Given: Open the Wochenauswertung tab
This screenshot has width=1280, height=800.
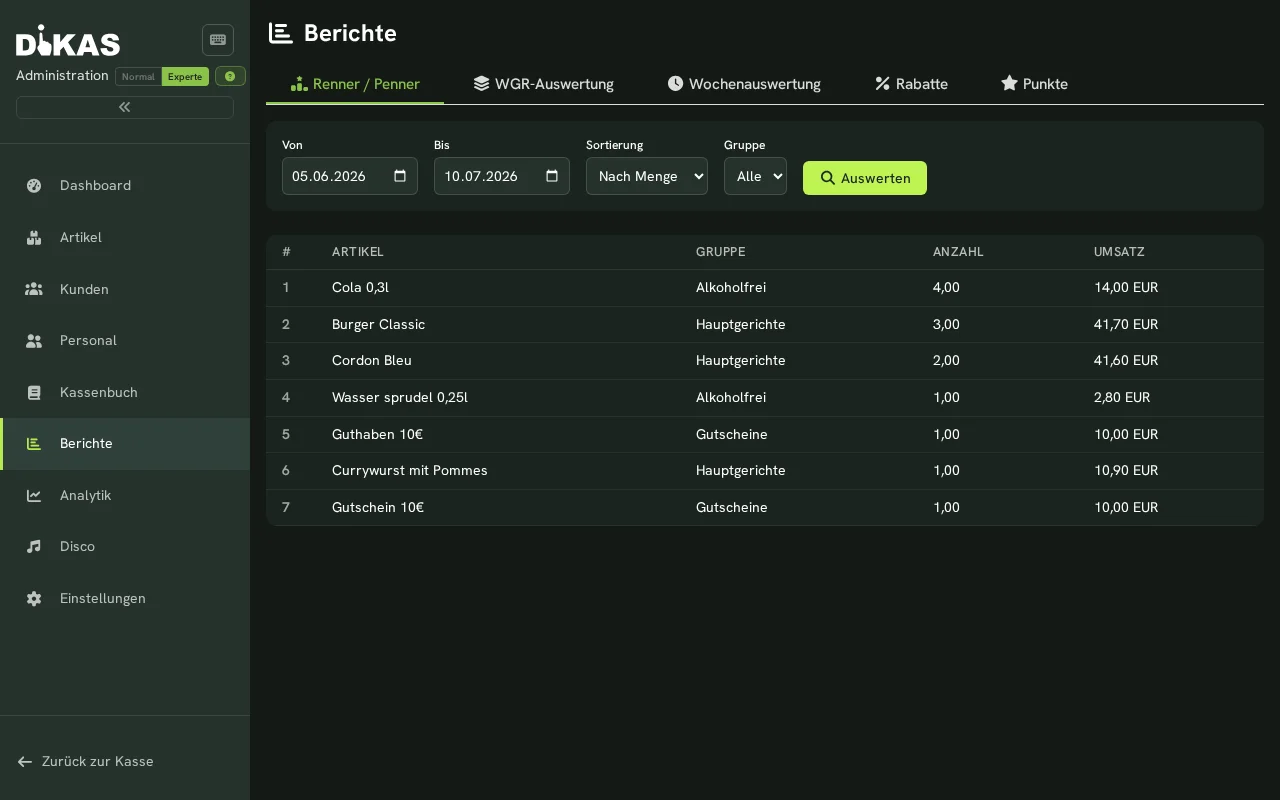Looking at the screenshot, I should 744,84.
